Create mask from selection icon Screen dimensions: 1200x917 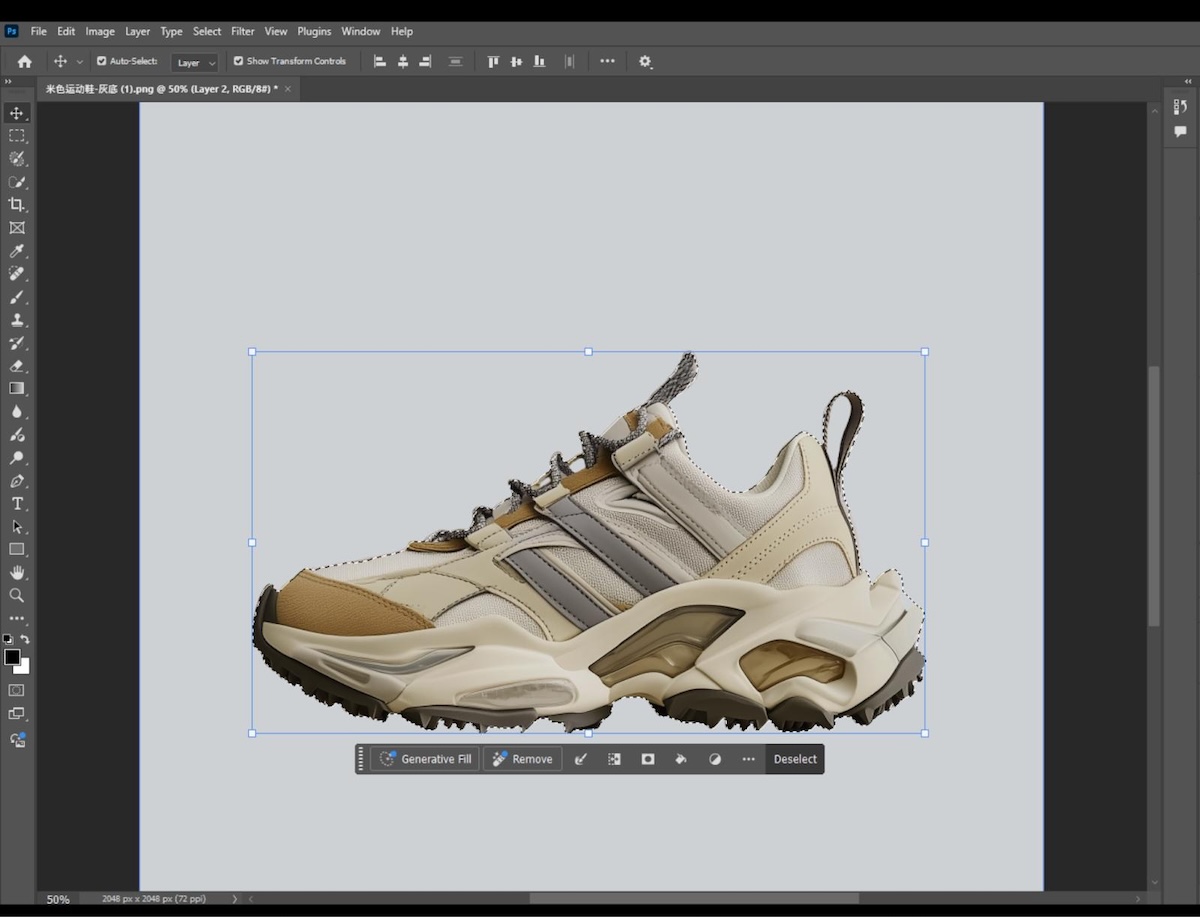tap(648, 759)
